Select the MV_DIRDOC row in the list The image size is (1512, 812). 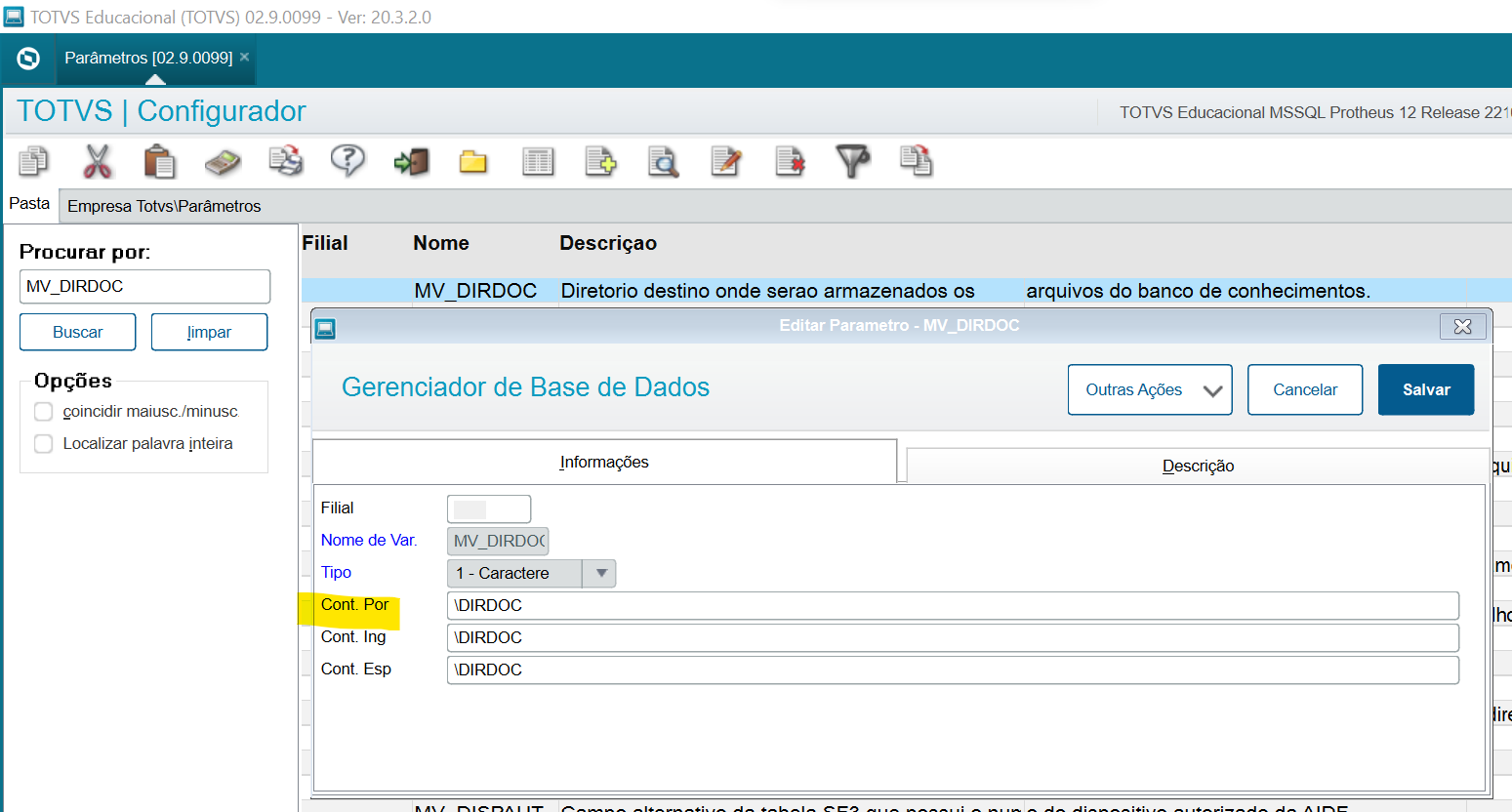coord(475,291)
